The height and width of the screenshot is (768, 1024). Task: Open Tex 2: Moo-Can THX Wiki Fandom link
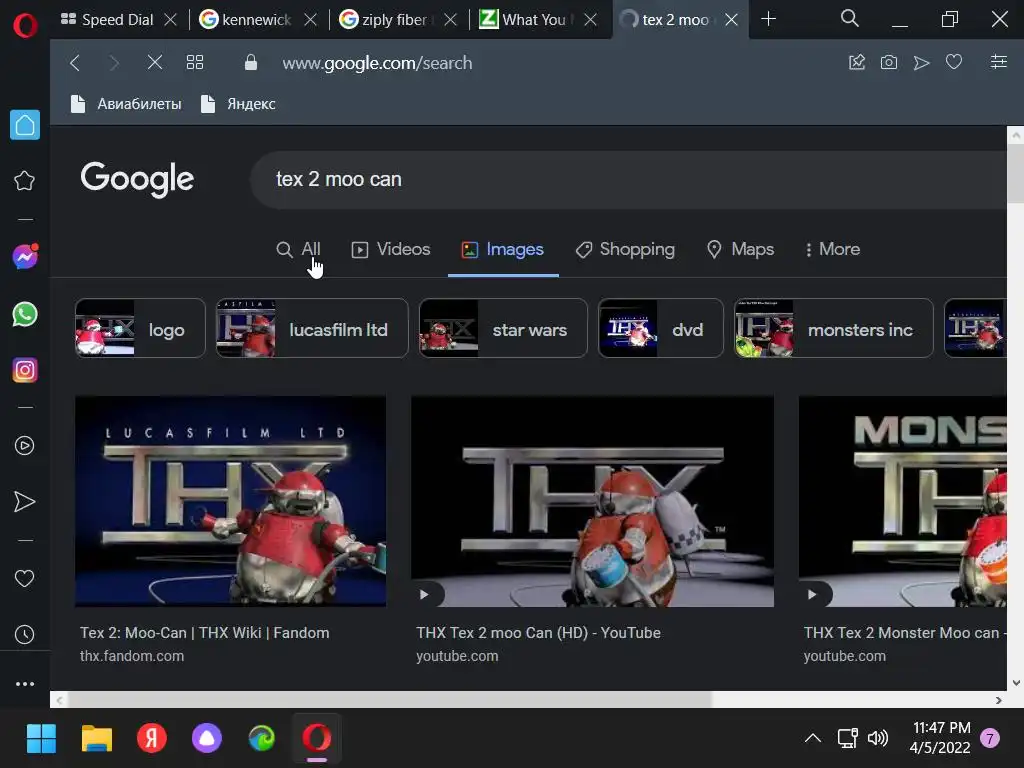click(204, 633)
